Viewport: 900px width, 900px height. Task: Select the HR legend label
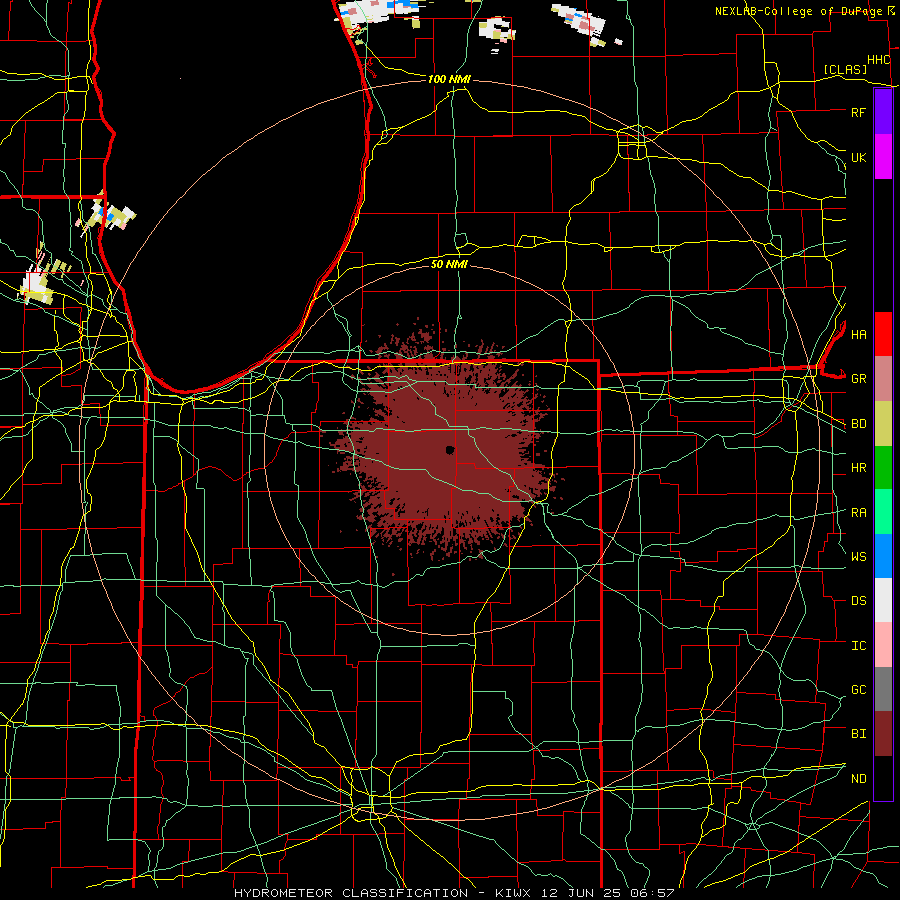pyautogui.click(x=858, y=468)
